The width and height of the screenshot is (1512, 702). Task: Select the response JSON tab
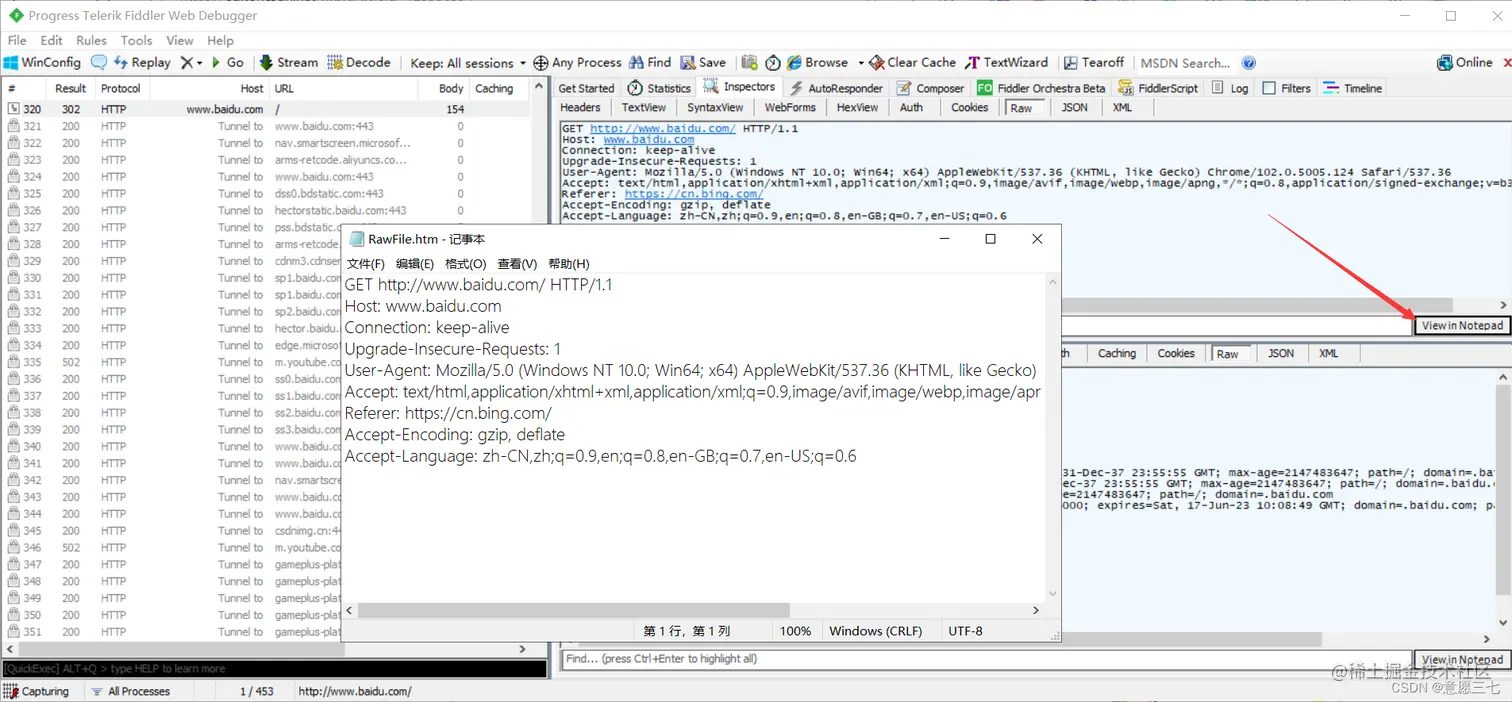click(x=1281, y=353)
